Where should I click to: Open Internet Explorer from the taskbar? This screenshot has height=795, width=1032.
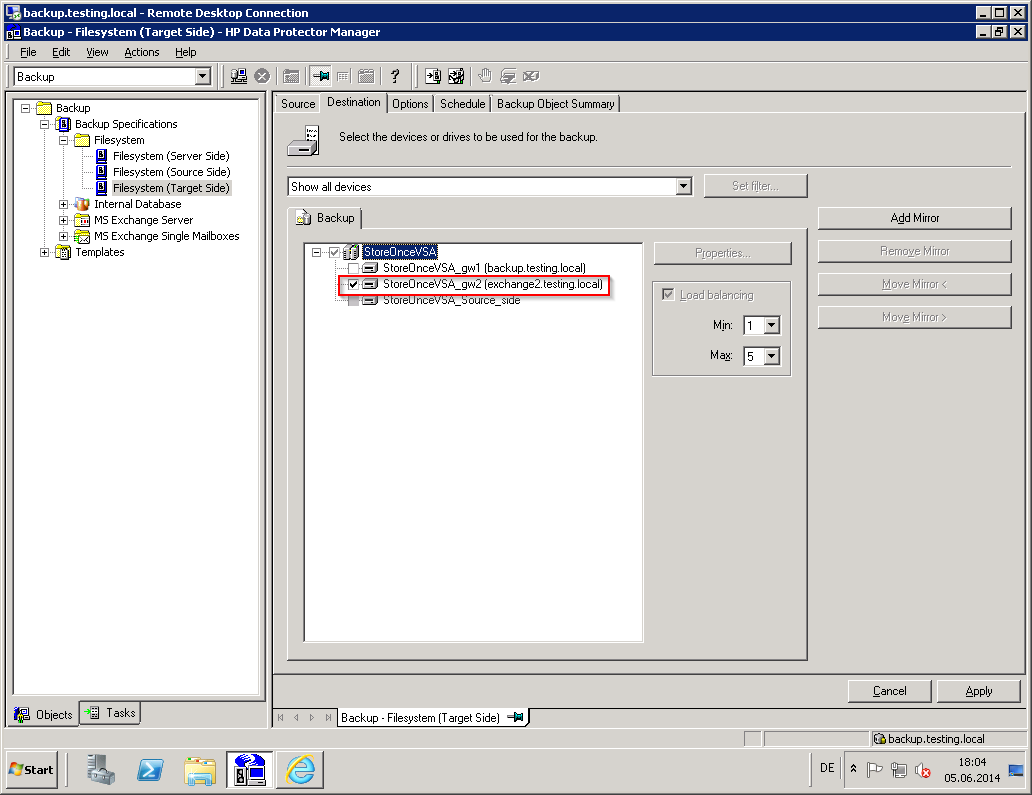300,769
